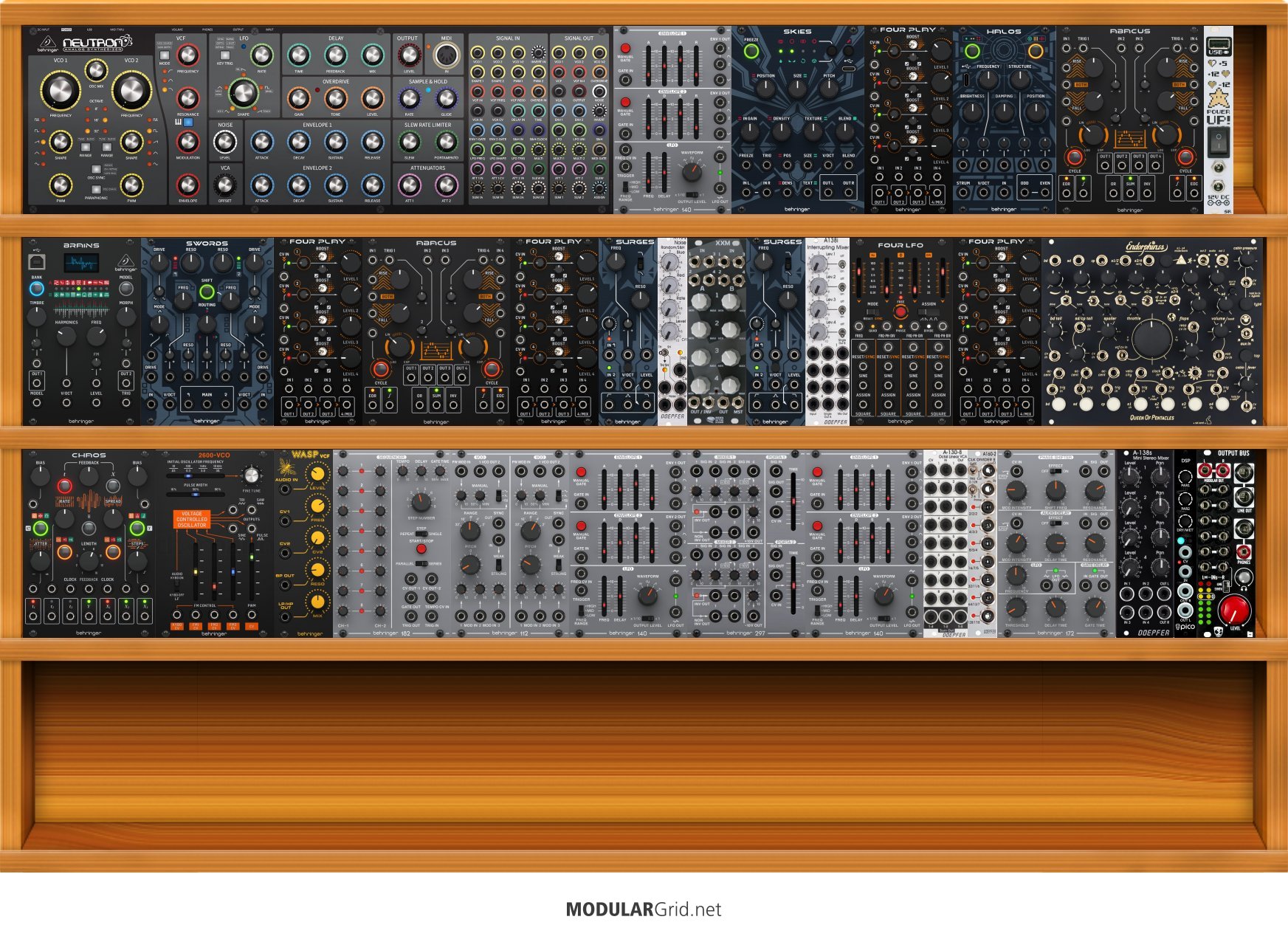Viewport: 1288px width, 925px height.
Task: Turn the OSC MIX knob on Neutron
Action: click(x=96, y=70)
